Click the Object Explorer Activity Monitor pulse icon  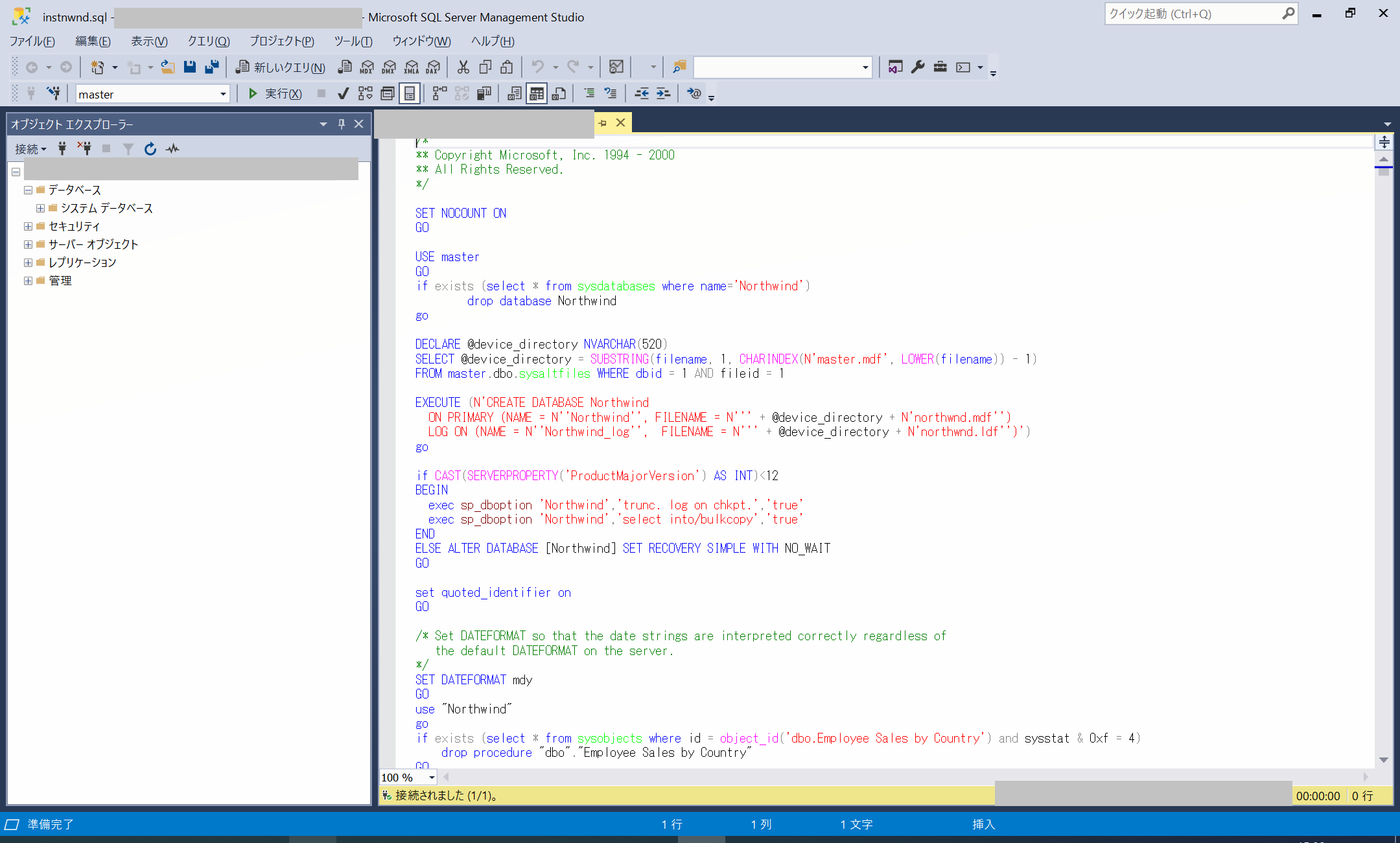[172, 149]
